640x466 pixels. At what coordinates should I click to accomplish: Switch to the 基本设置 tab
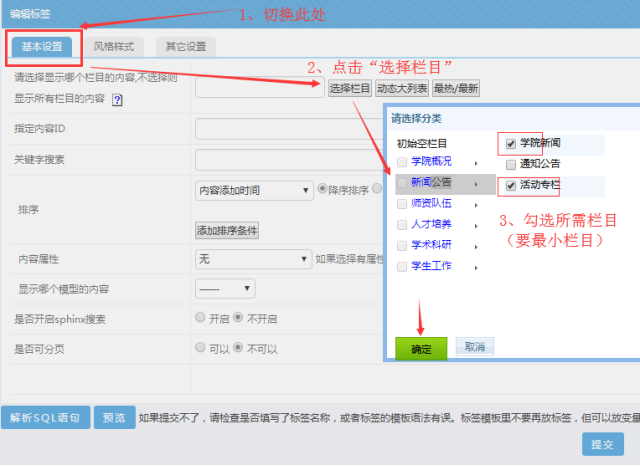coord(41,47)
